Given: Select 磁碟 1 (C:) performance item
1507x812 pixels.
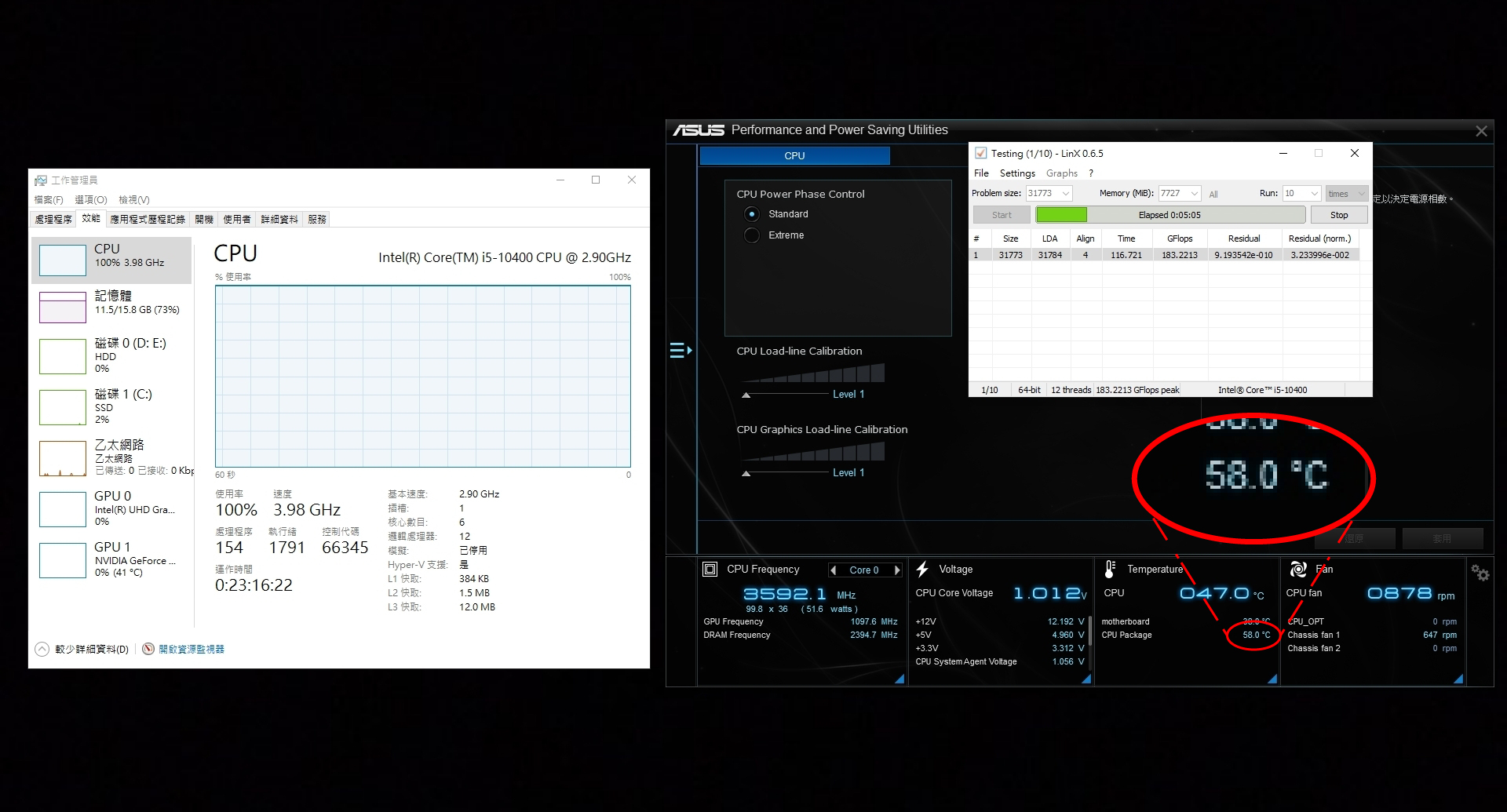Looking at the screenshot, I should click(x=111, y=407).
